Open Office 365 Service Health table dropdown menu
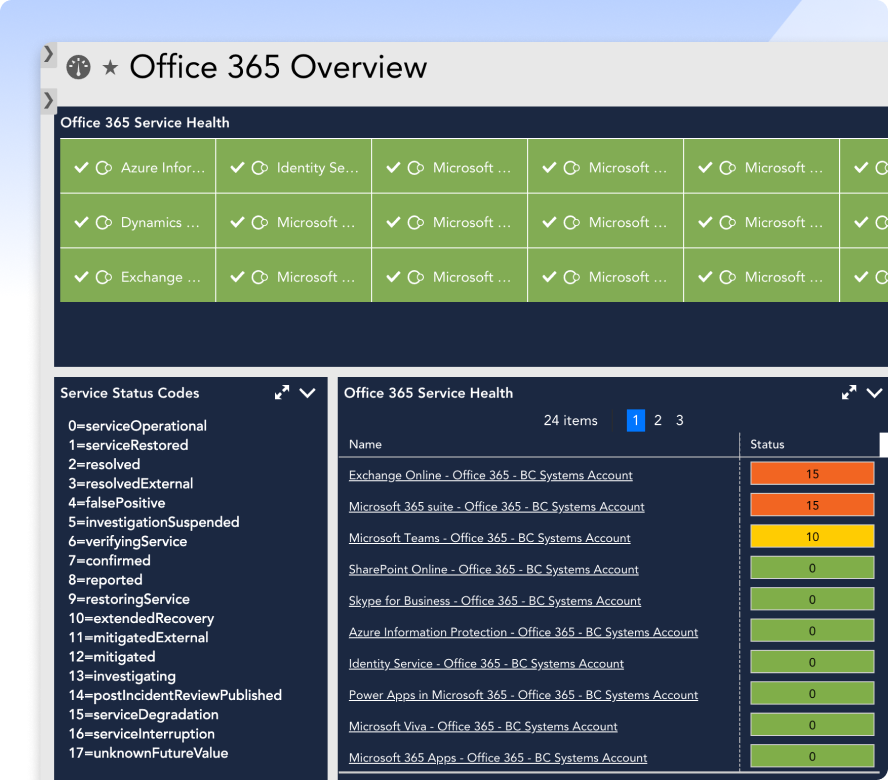Image resolution: width=888 pixels, height=780 pixels. point(874,393)
